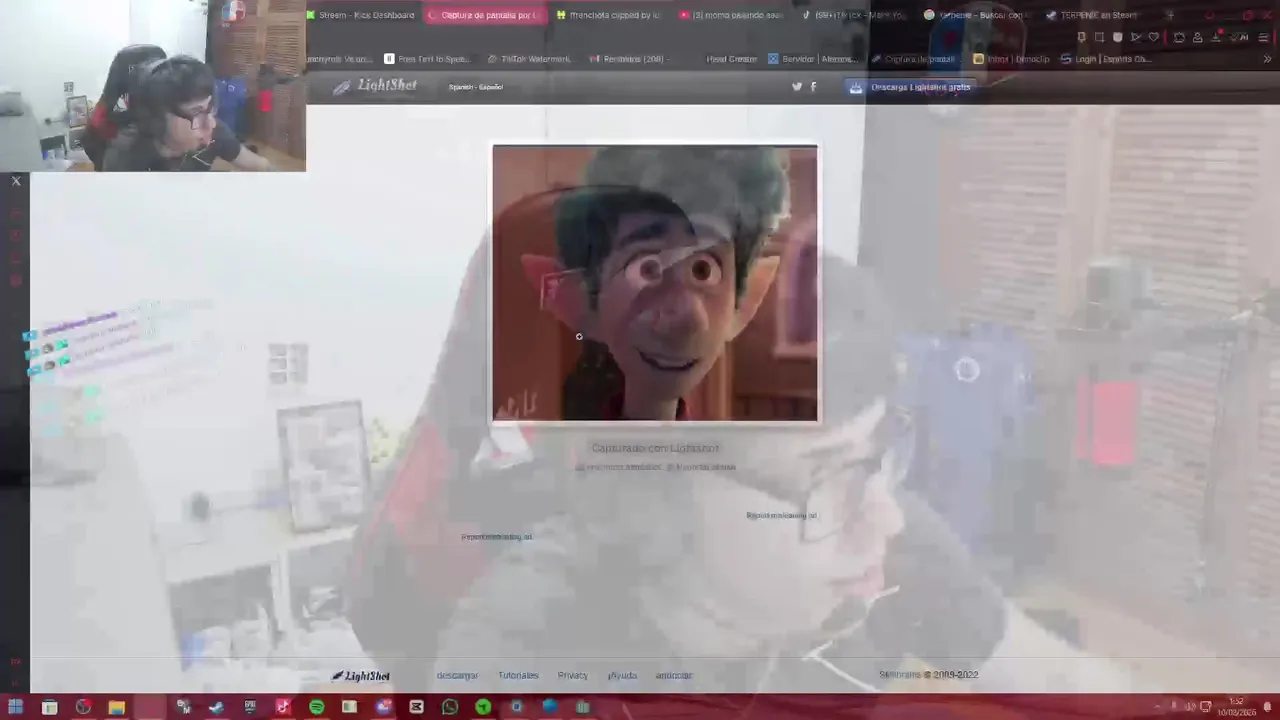Viewport: 1280px width, 720px height.
Task: Switch to the Stream - Kick Dashboard tab
Action: pyautogui.click(x=360, y=15)
